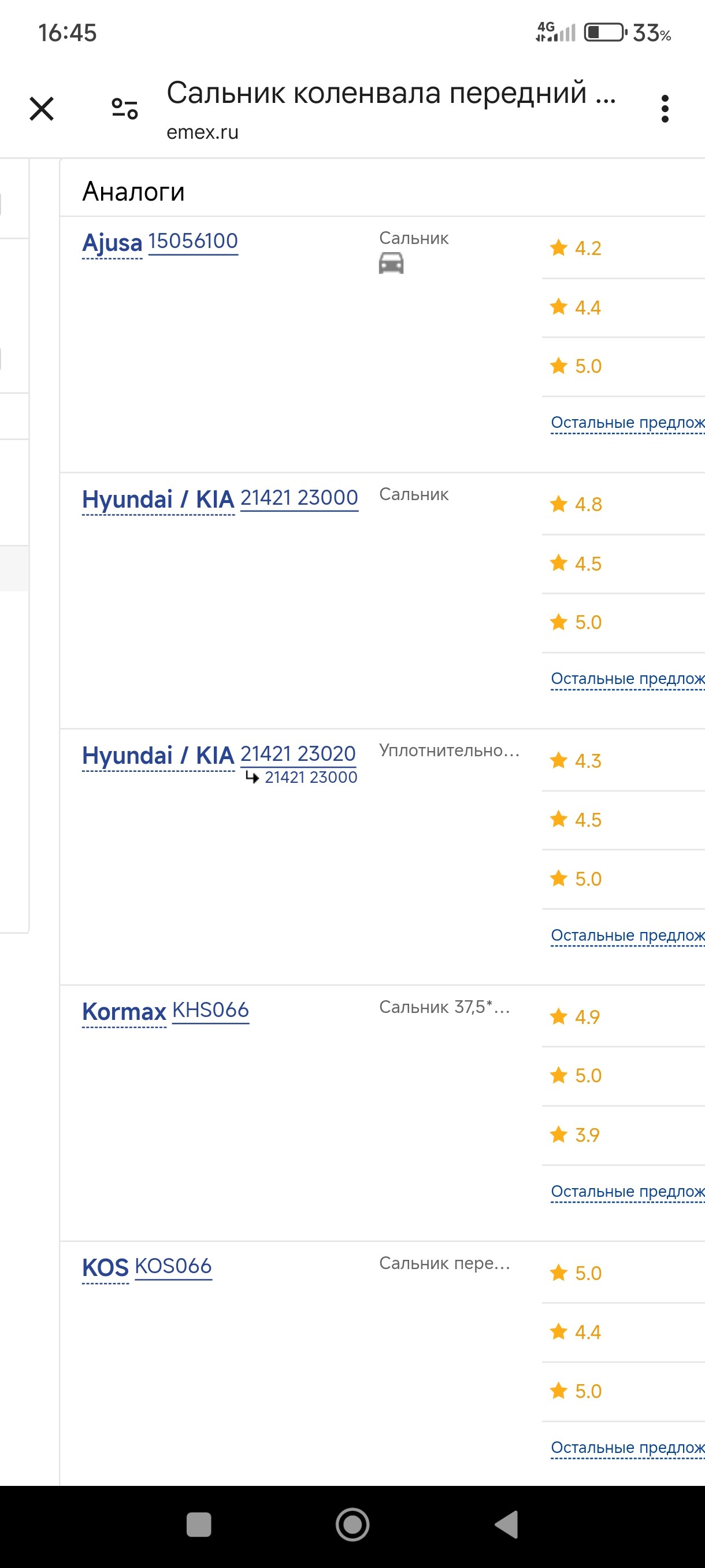Open site settings tune icon
Image resolution: width=705 pixels, height=1568 pixels.
coord(125,109)
